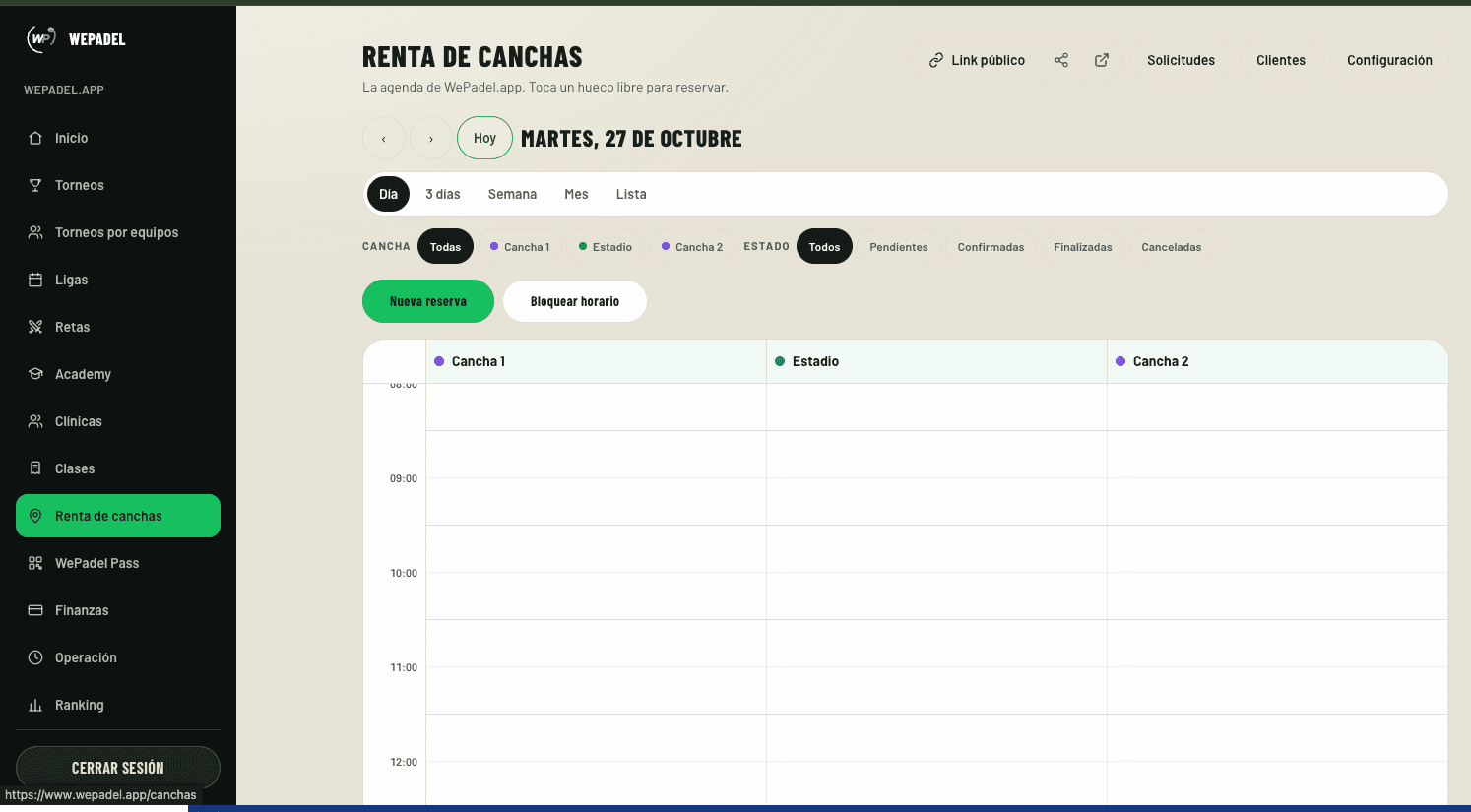This screenshot has width=1471, height=812.
Task: Filter status by Finalizadas
Action: pos(1083,247)
